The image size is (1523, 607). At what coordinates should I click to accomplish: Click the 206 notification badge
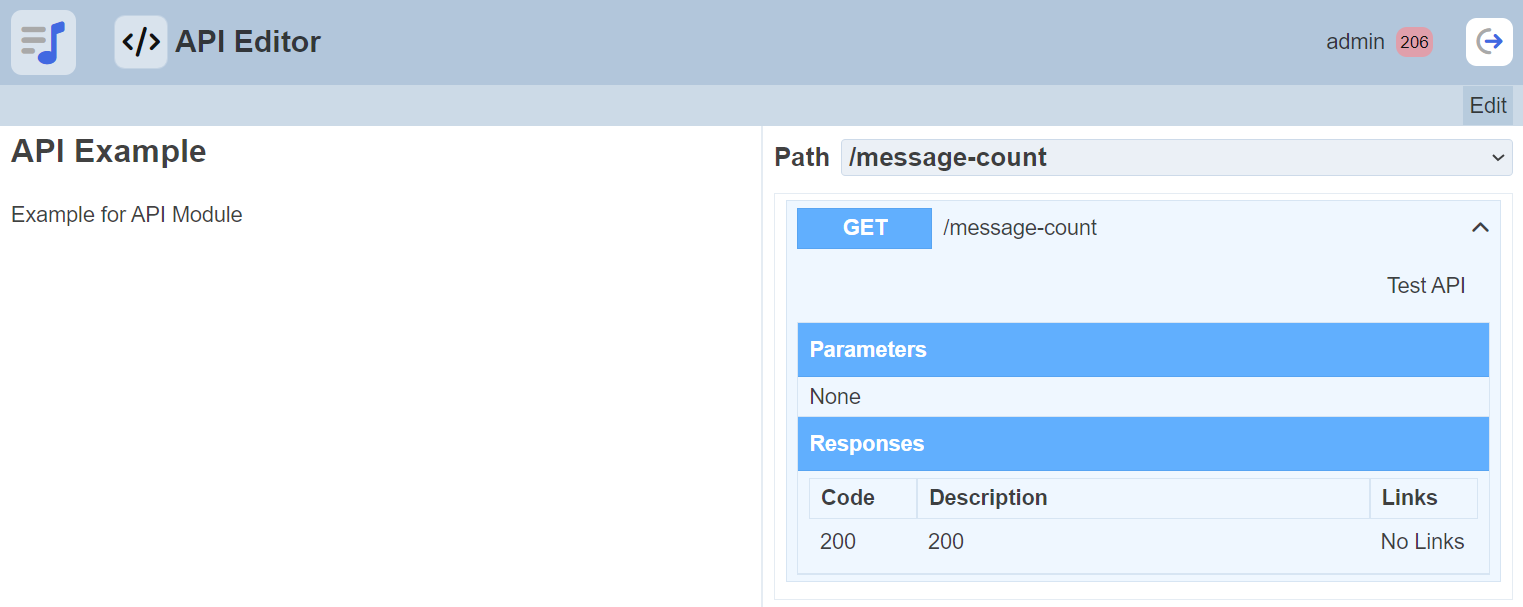point(1414,42)
